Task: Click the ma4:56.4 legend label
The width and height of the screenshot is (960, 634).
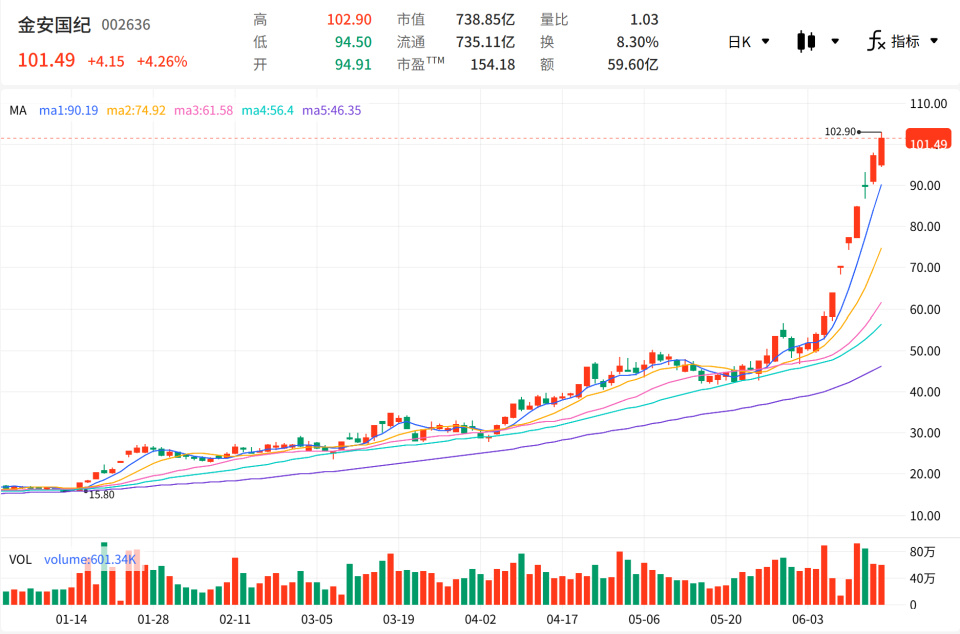Action: [268, 111]
